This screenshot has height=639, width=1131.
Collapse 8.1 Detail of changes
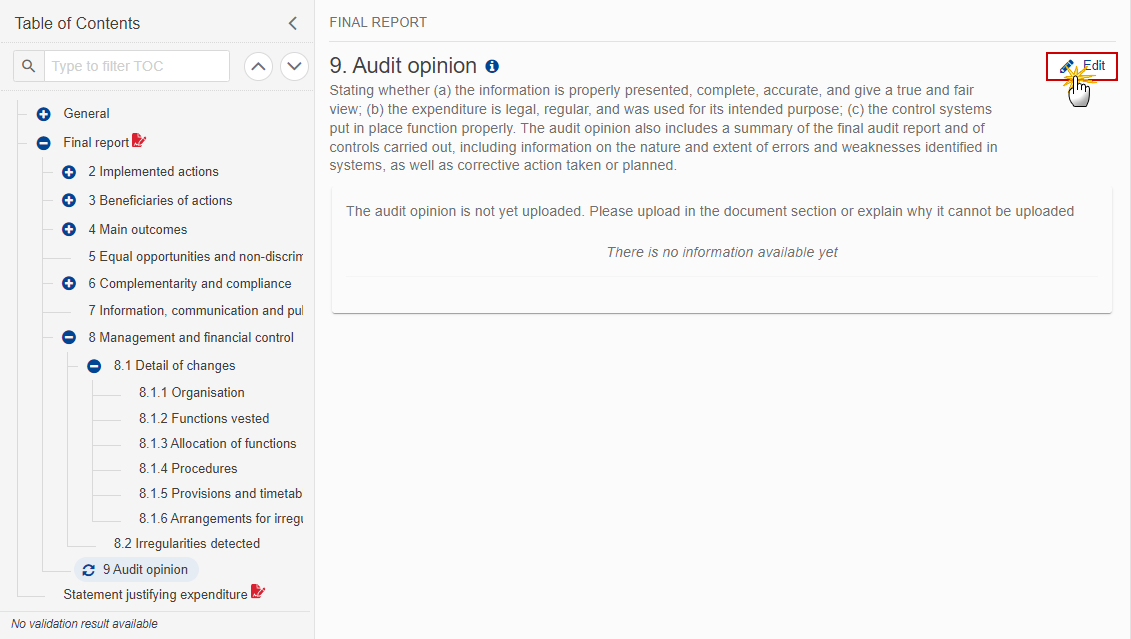[x=94, y=366]
